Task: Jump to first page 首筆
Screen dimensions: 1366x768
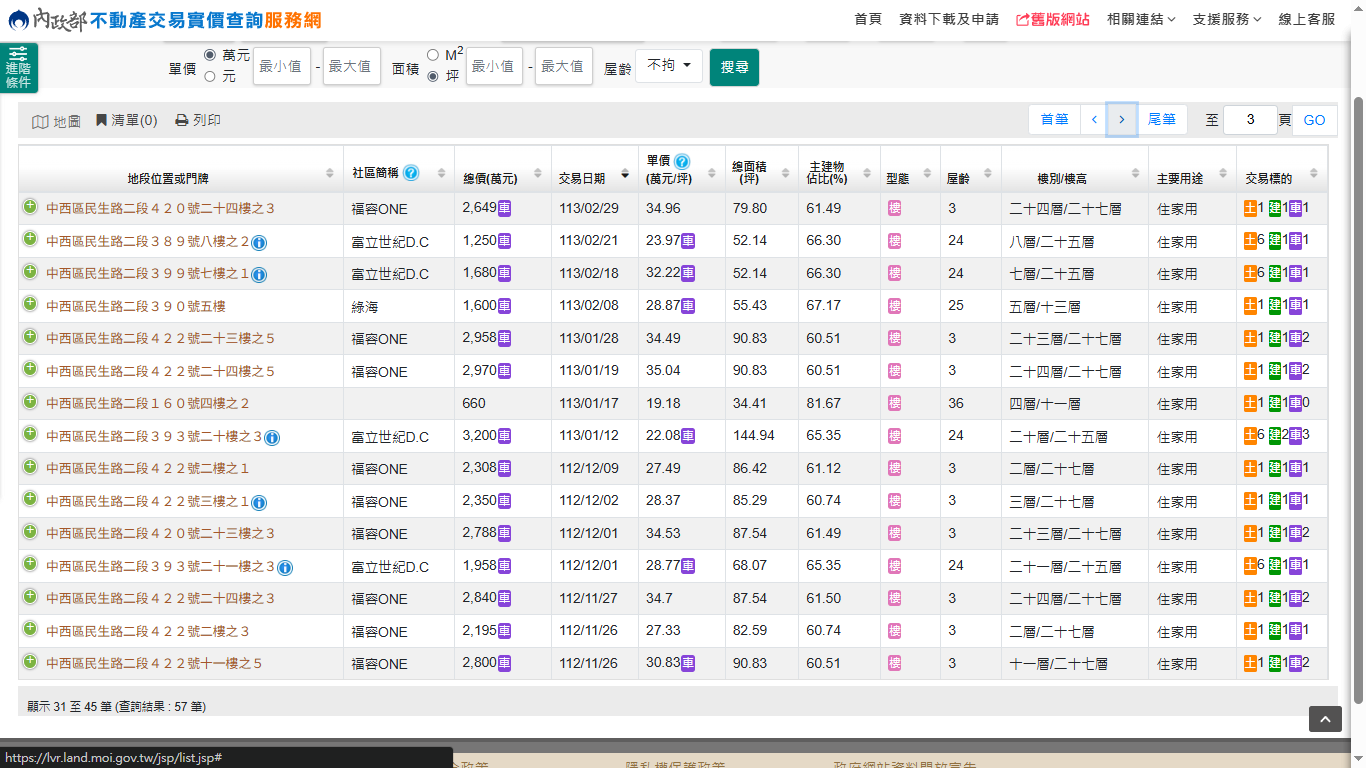Action: tap(1054, 120)
